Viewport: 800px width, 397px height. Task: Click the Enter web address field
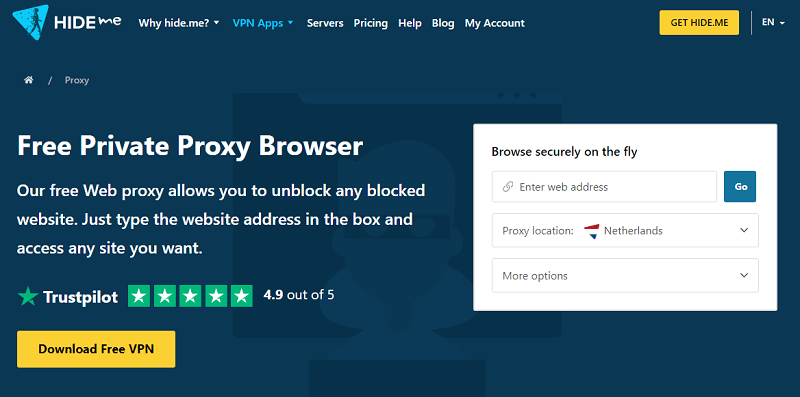(605, 187)
